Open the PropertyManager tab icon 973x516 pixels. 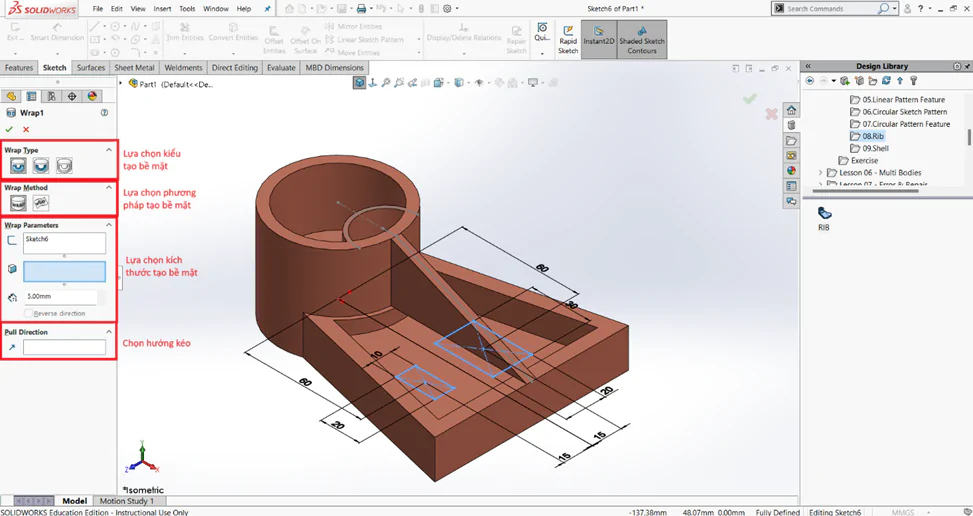[31, 96]
